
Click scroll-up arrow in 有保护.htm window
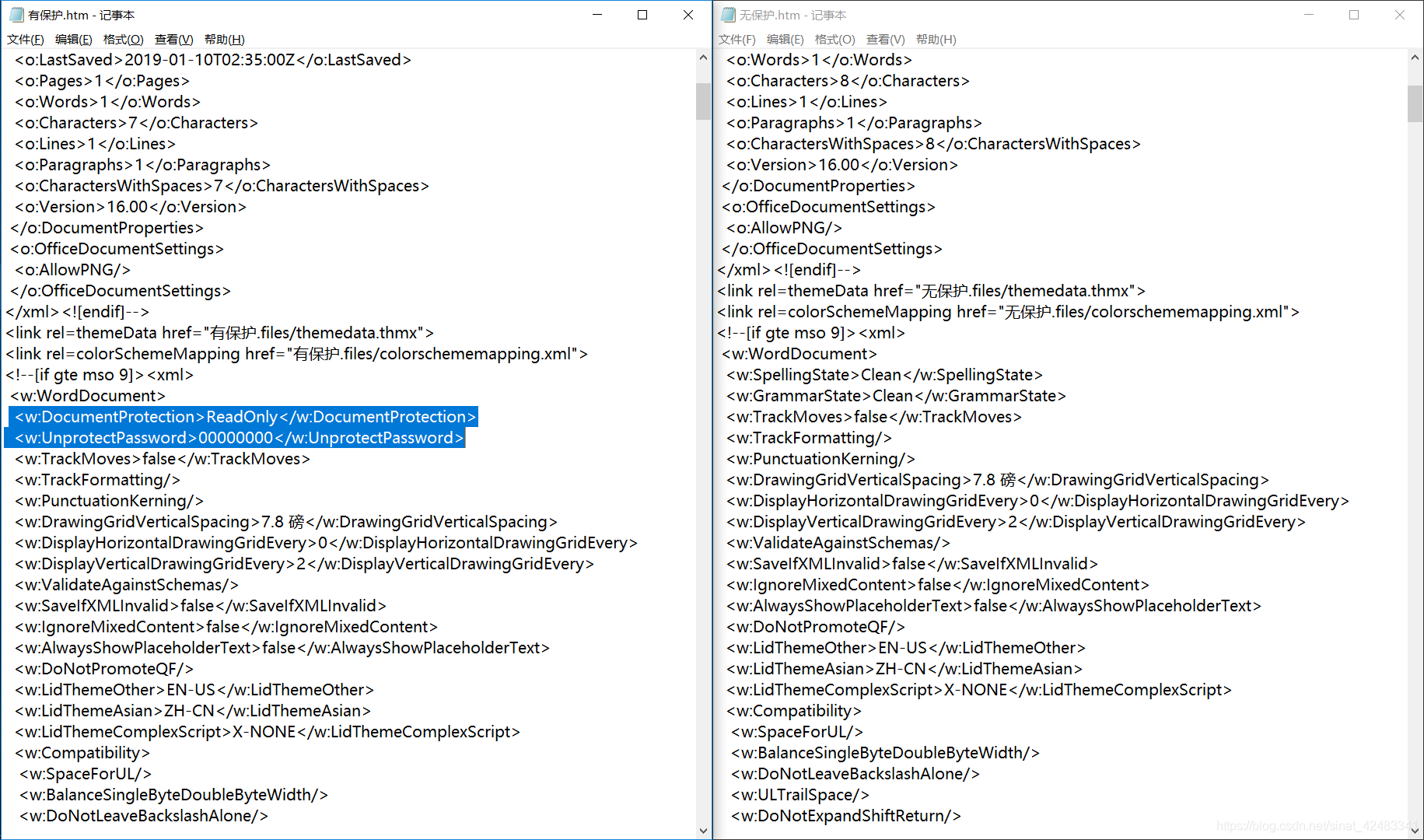pos(704,58)
